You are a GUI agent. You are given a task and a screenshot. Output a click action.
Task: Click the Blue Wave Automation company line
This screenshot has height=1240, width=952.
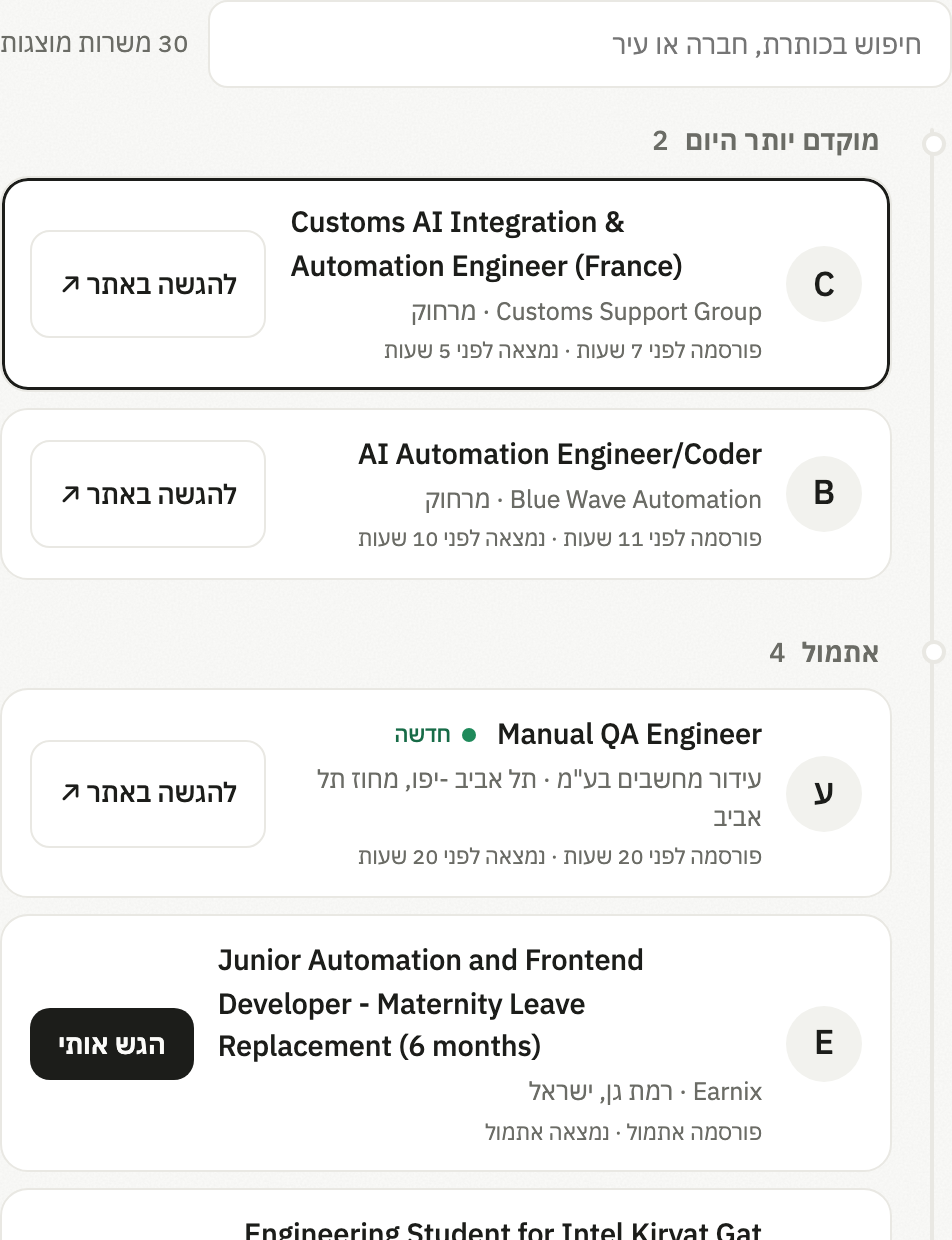point(593,499)
